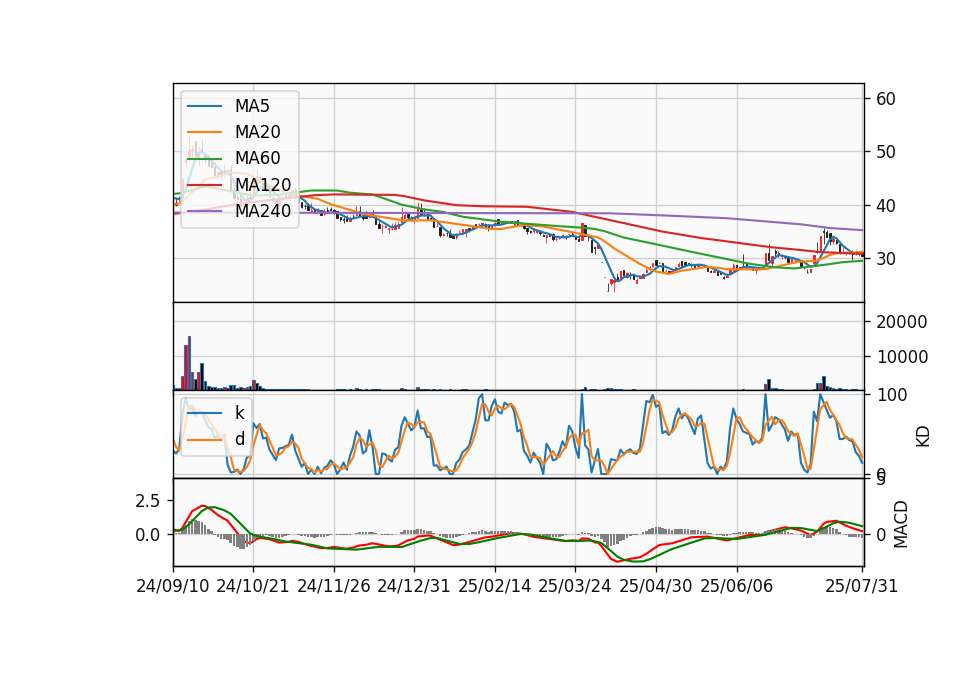The height and width of the screenshot is (690, 960).
Task: Click the 24/12/31 date axis label
Action: 414,586
